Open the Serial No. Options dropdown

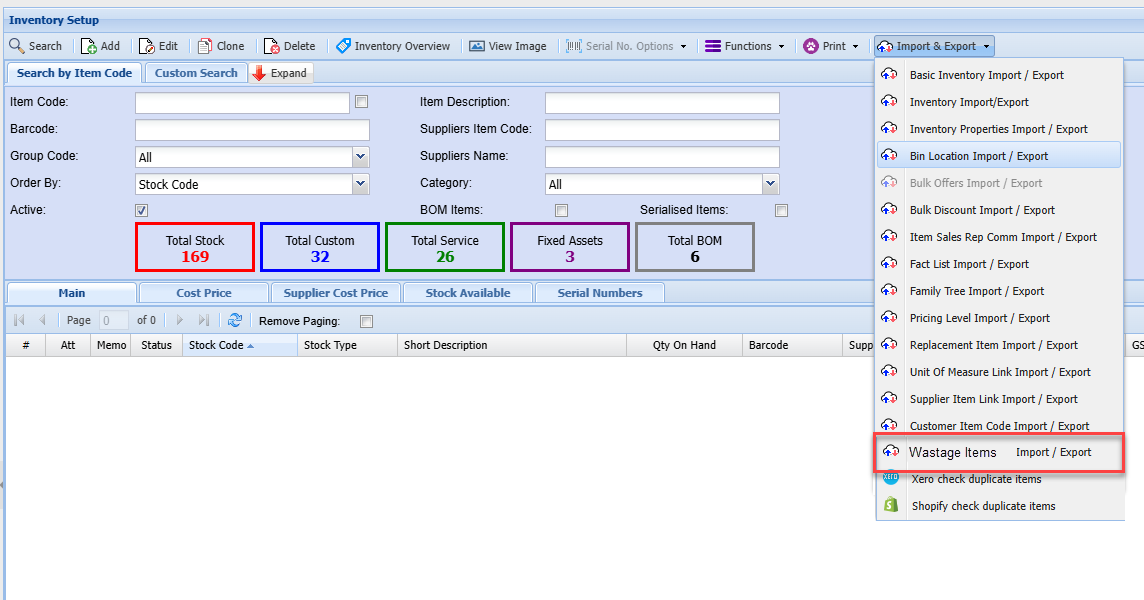(627, 46)
